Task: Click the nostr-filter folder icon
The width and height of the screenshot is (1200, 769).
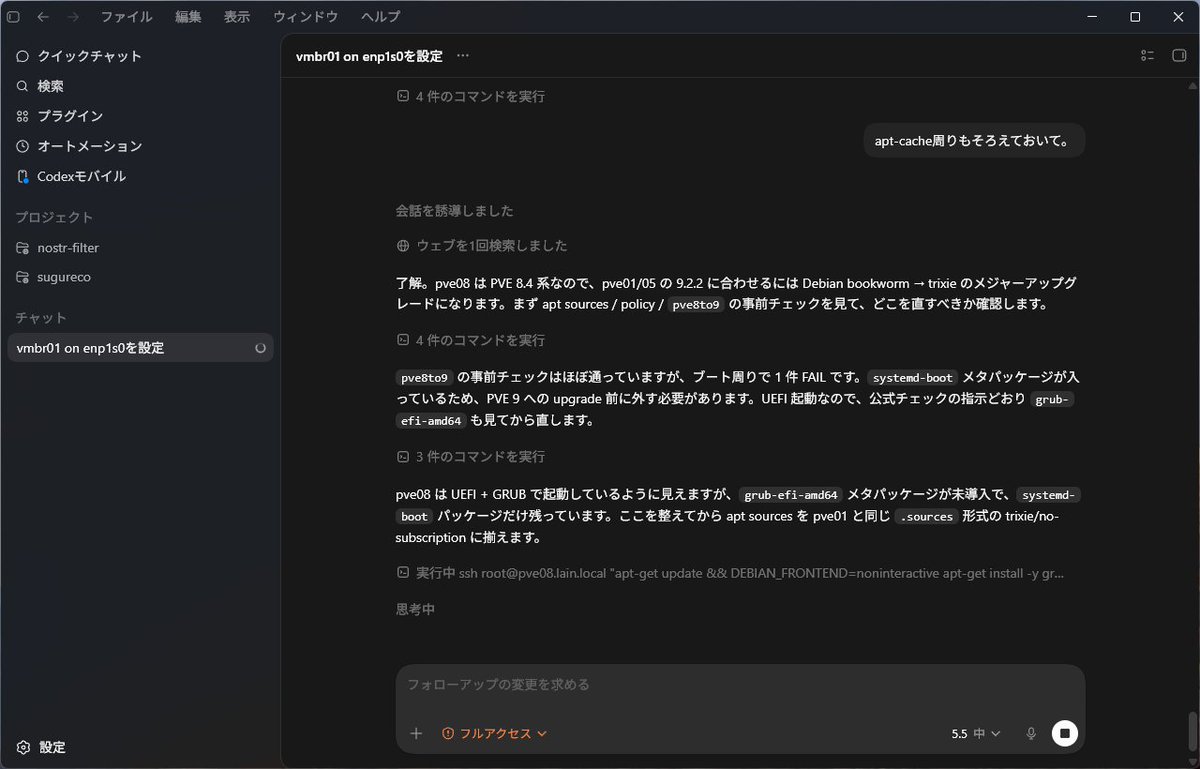Action: (23, 247)
